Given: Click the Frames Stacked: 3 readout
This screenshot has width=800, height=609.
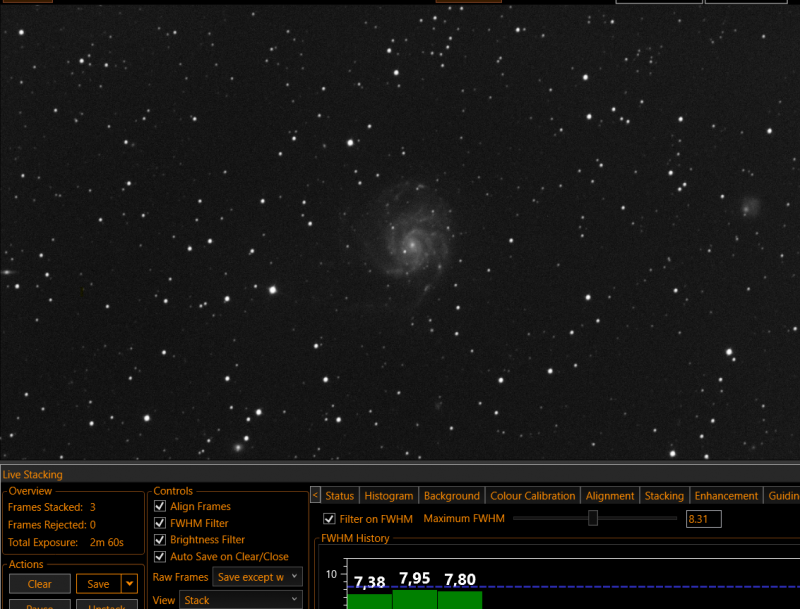Looking at the screenshot, I should coord(52,507).
